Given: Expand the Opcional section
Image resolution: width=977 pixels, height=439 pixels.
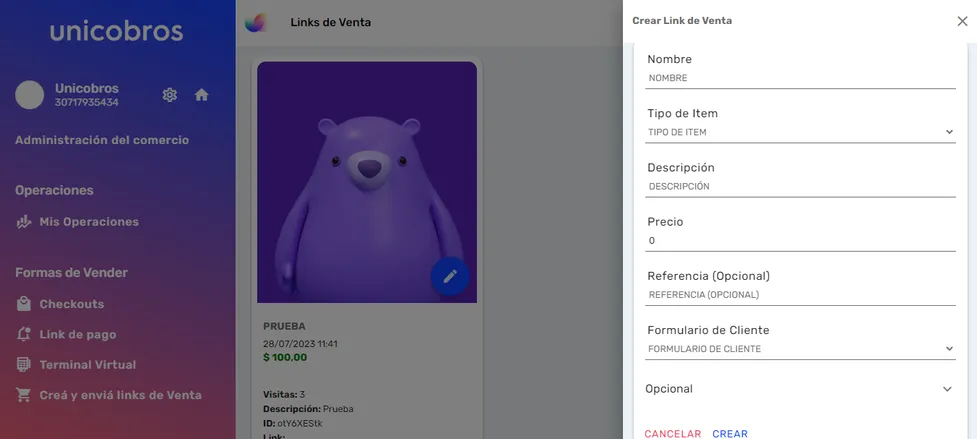Looking at the screenshot, I should pyautogui.click(x=800, y=389).
